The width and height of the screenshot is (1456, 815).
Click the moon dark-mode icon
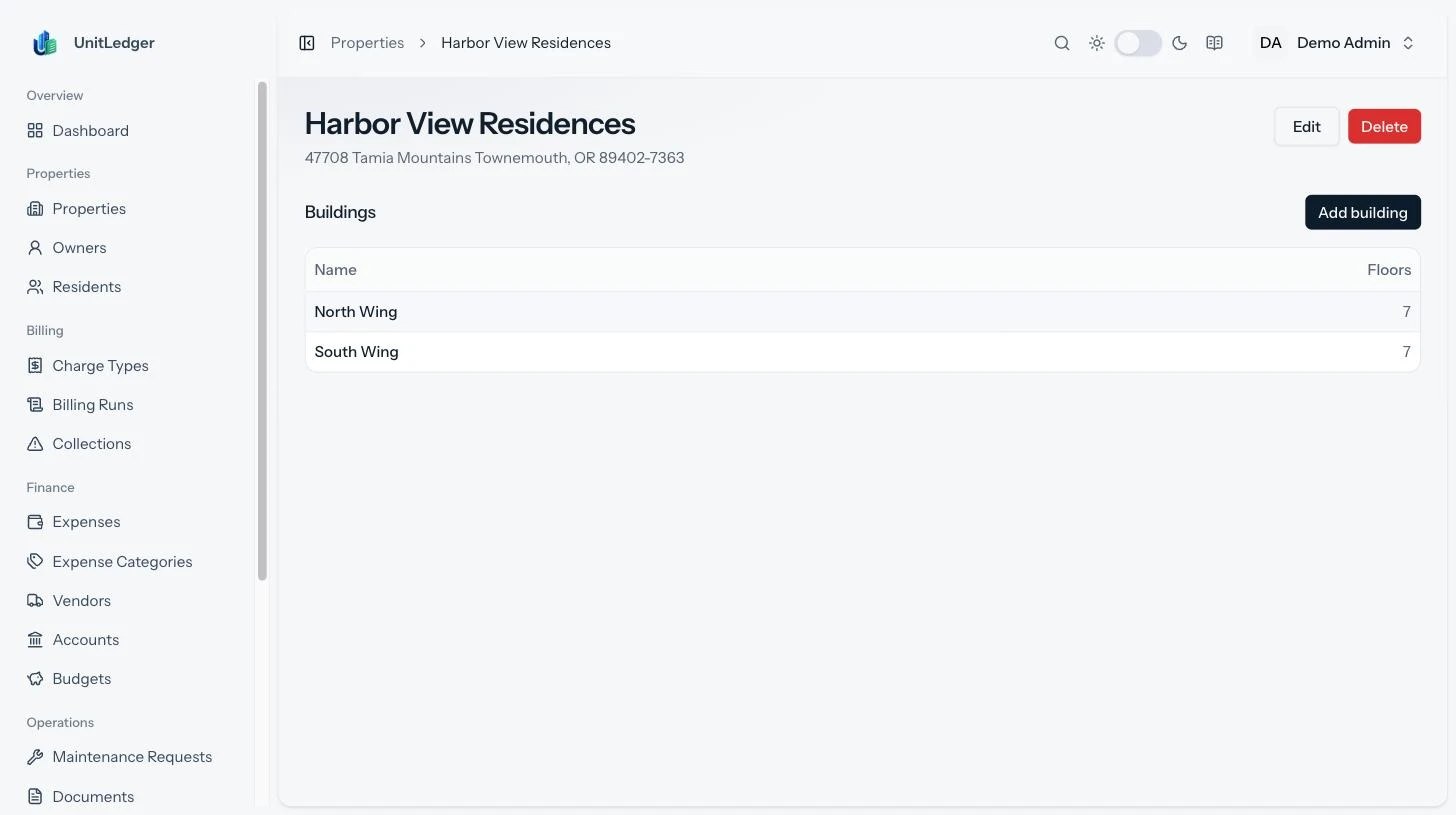click(1179, 43)
